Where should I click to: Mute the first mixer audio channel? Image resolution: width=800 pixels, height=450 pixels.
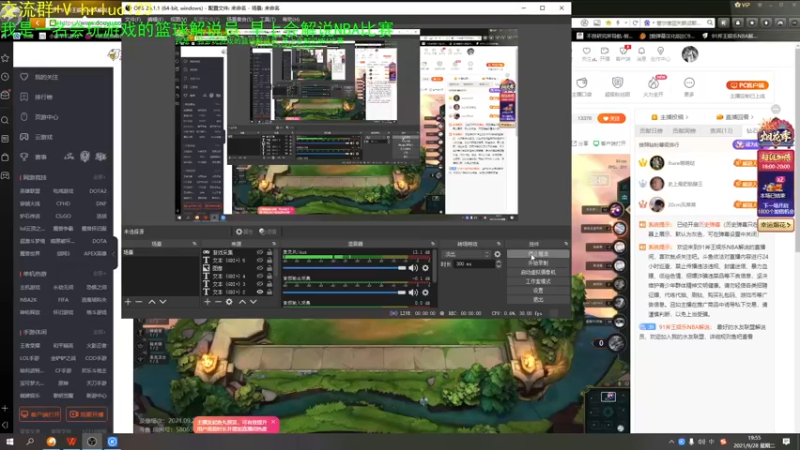(x=413, y=268)
